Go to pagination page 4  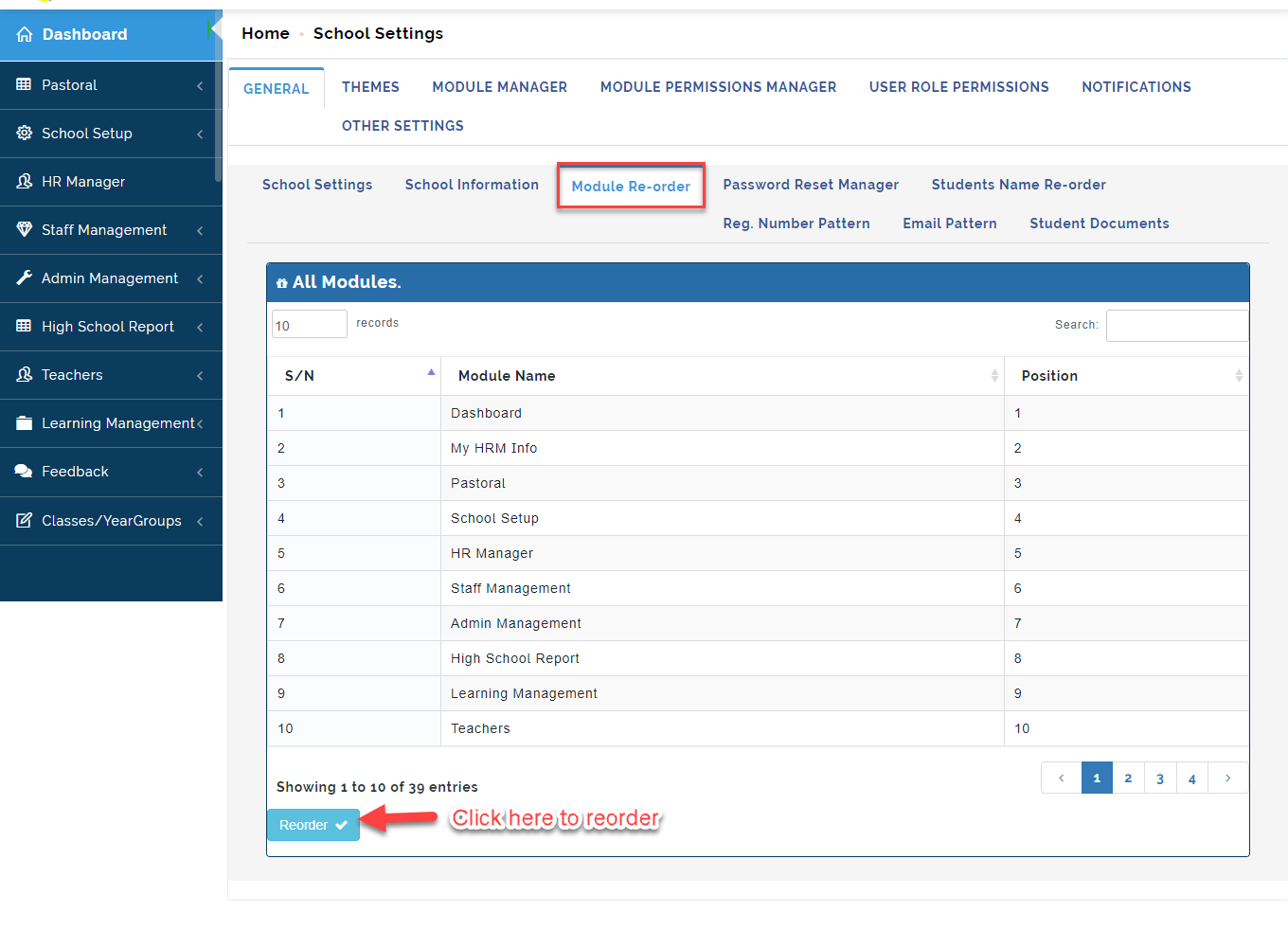pos(1192,778)
